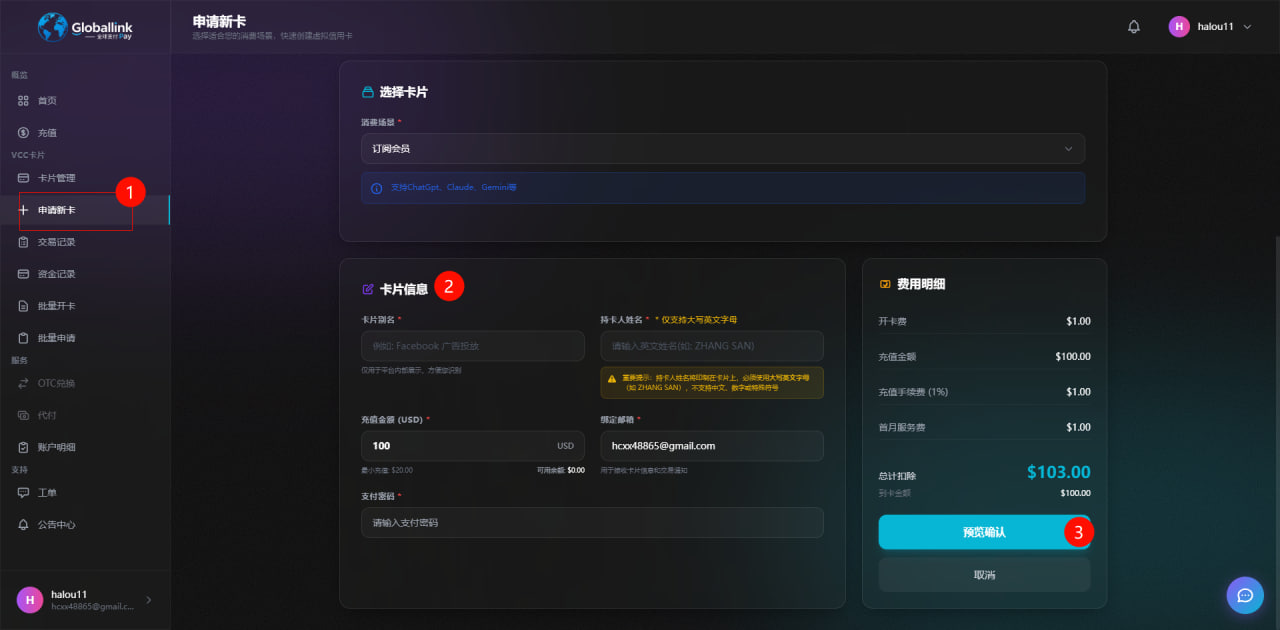Viewport: 1280px width, 630px height.
Task: Go to 批量开卡 in the sidebar
Action: point(56,306)
